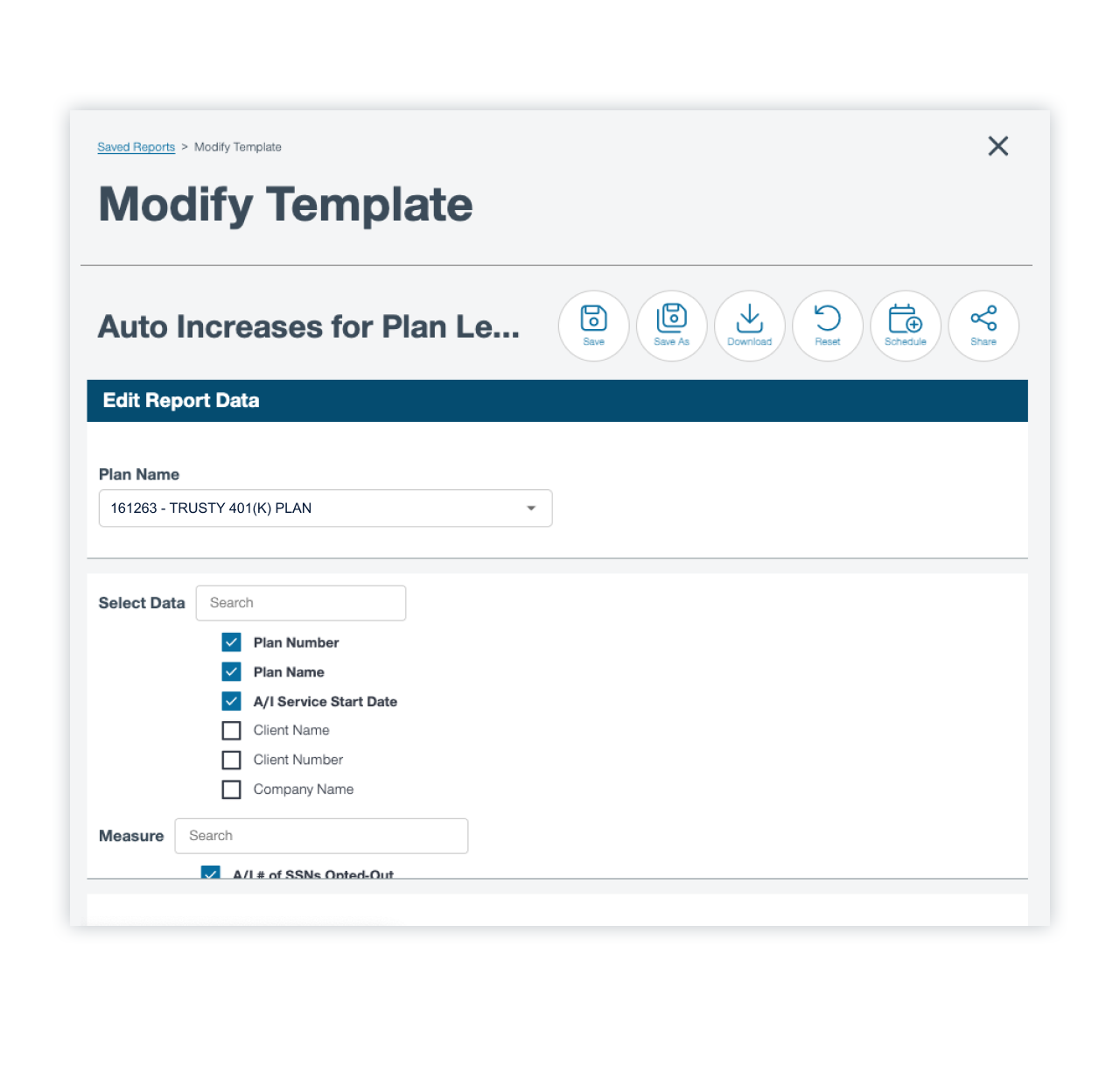Open the Schedule report option
The height and width of the screenshot is (1066, 1120).
[905, 325]
